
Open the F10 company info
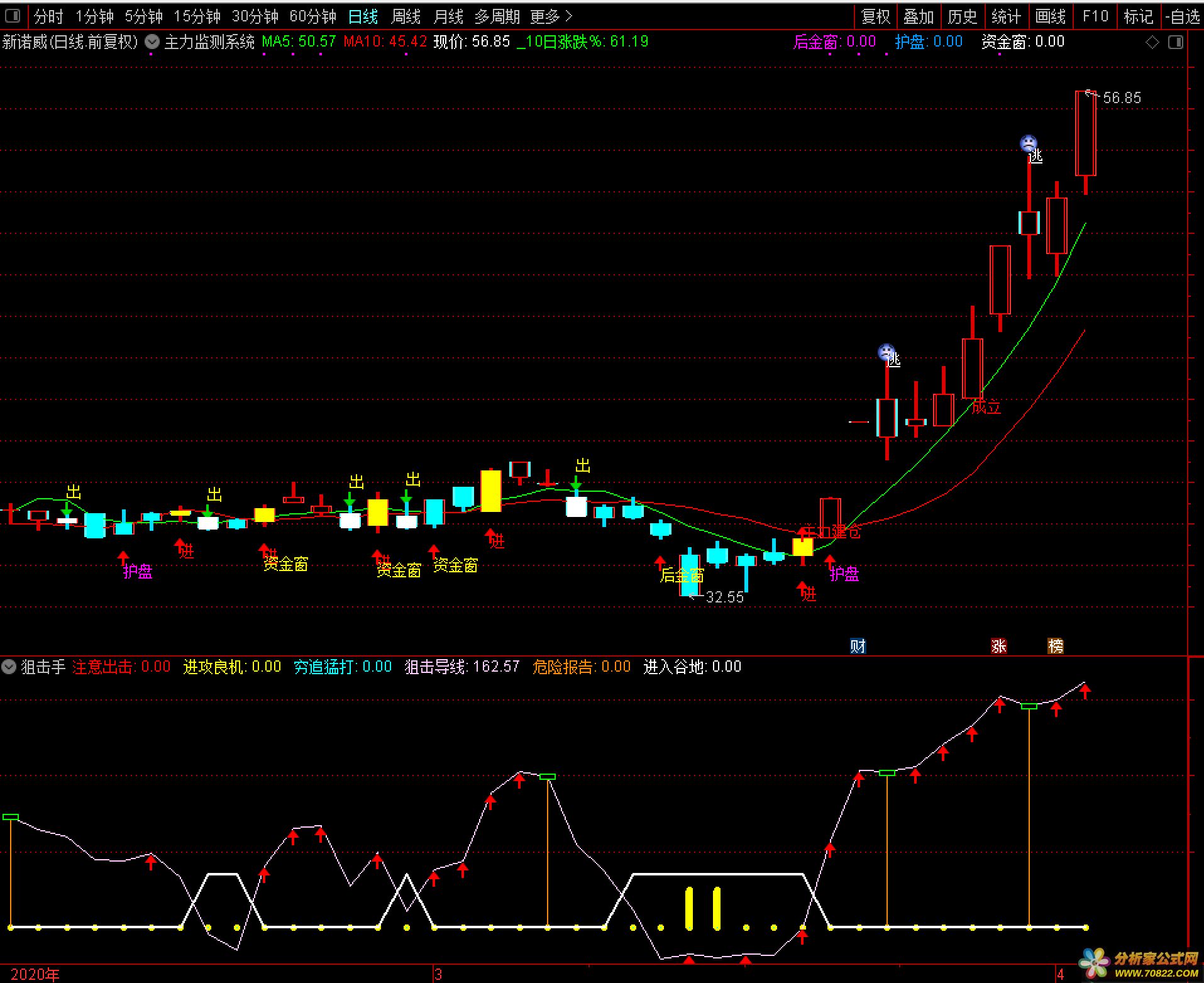coord(1095,16)
